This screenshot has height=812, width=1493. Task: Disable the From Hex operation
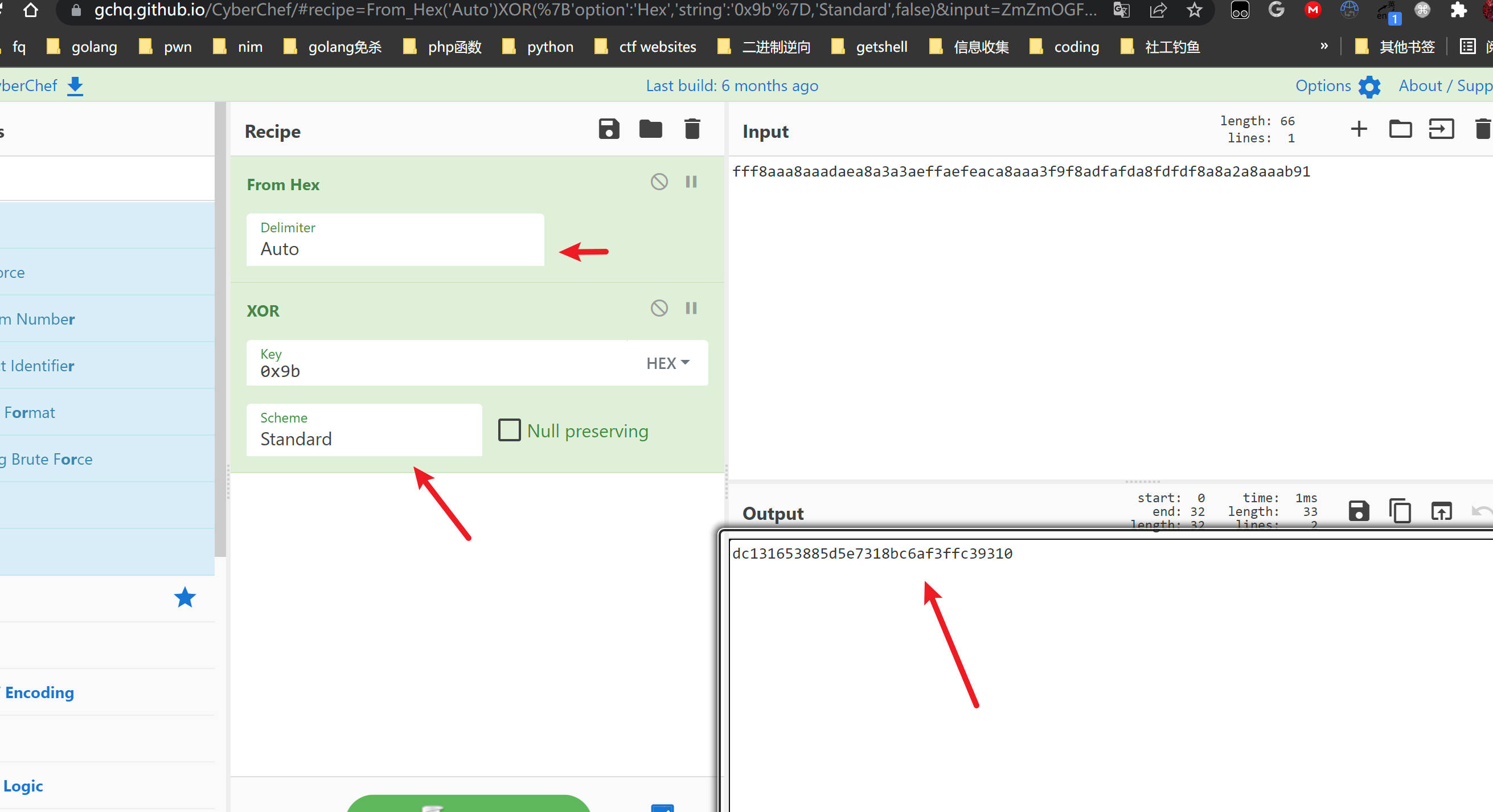click(659, 182)
